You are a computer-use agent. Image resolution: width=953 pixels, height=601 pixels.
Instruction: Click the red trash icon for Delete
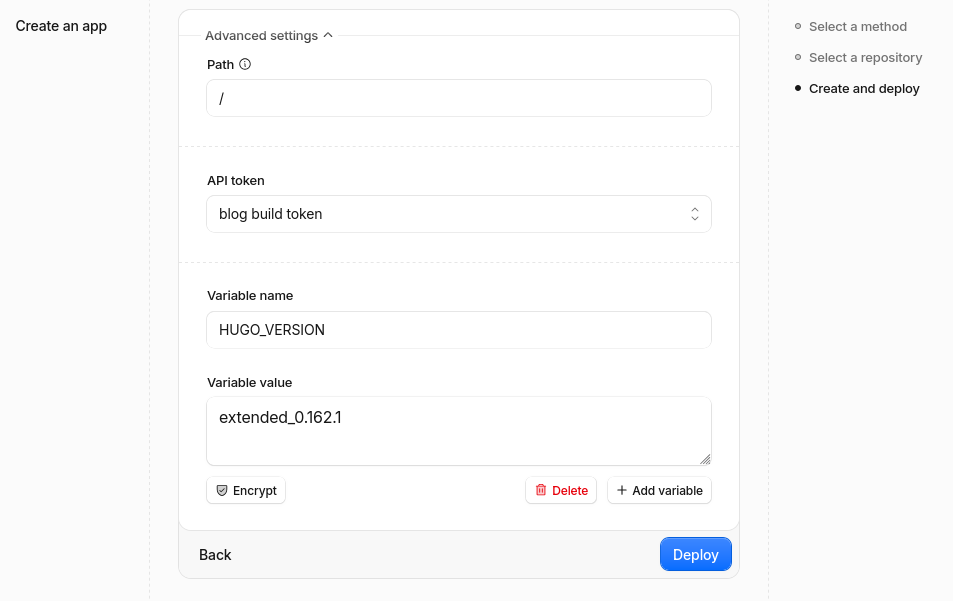[541, 490]
